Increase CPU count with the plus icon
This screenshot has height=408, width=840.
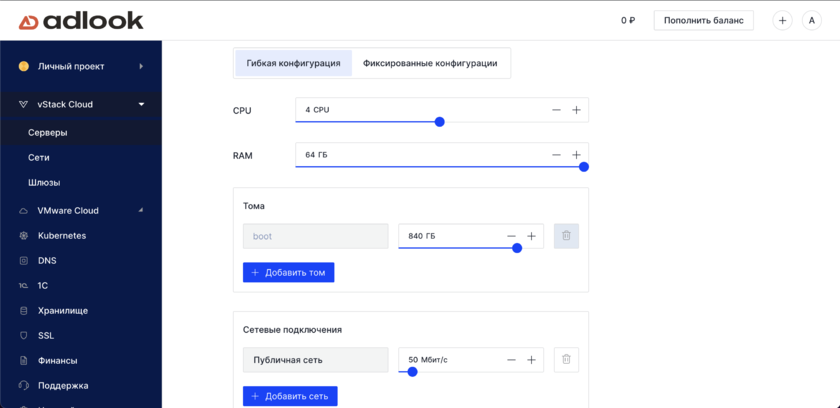[576, 110]
